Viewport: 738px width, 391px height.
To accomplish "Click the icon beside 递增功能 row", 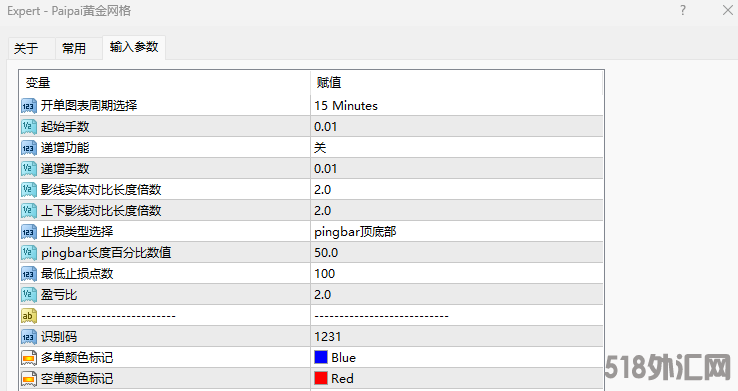I will tap(29, 148).
